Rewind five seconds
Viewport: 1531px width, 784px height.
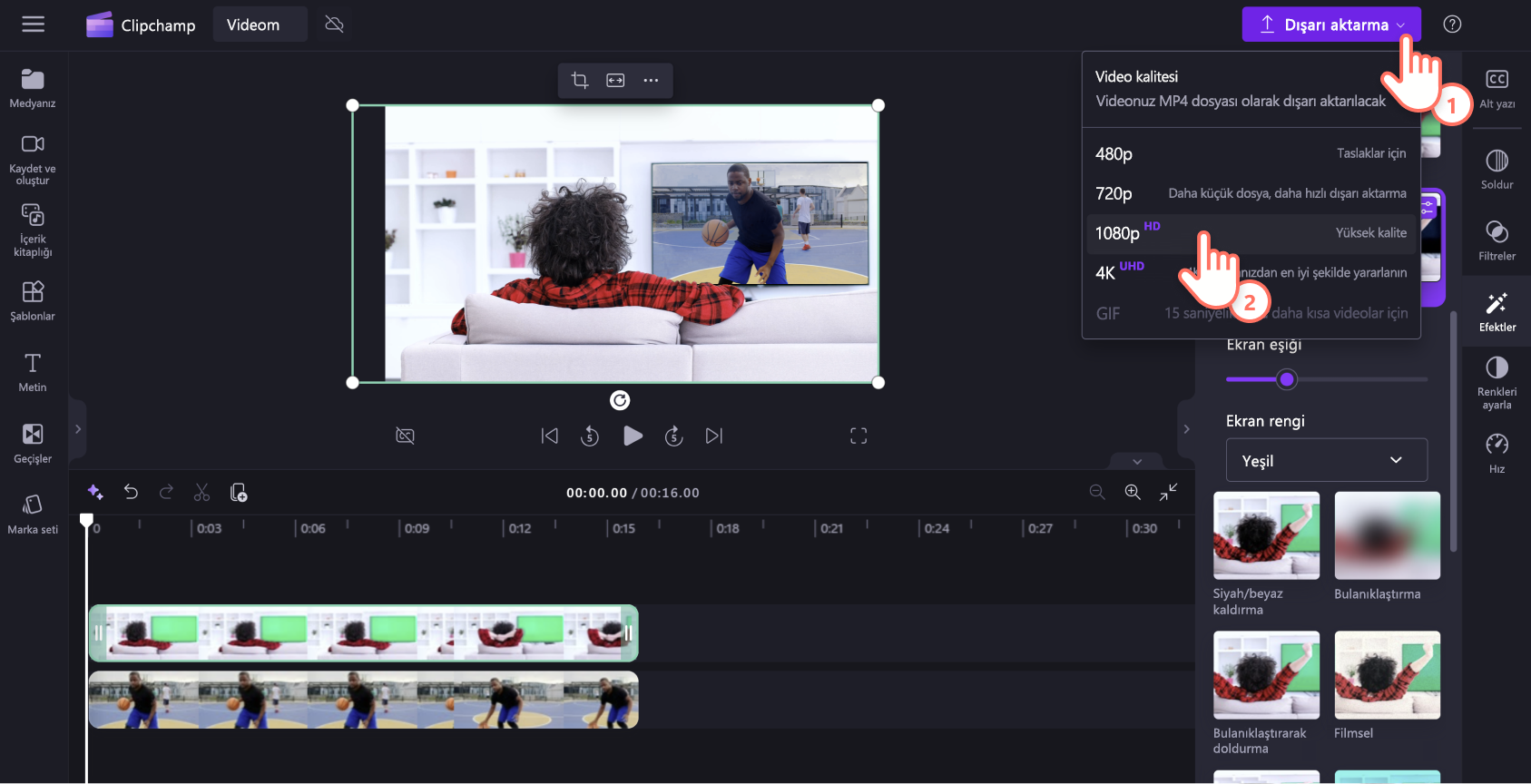[x=590, y=436]
